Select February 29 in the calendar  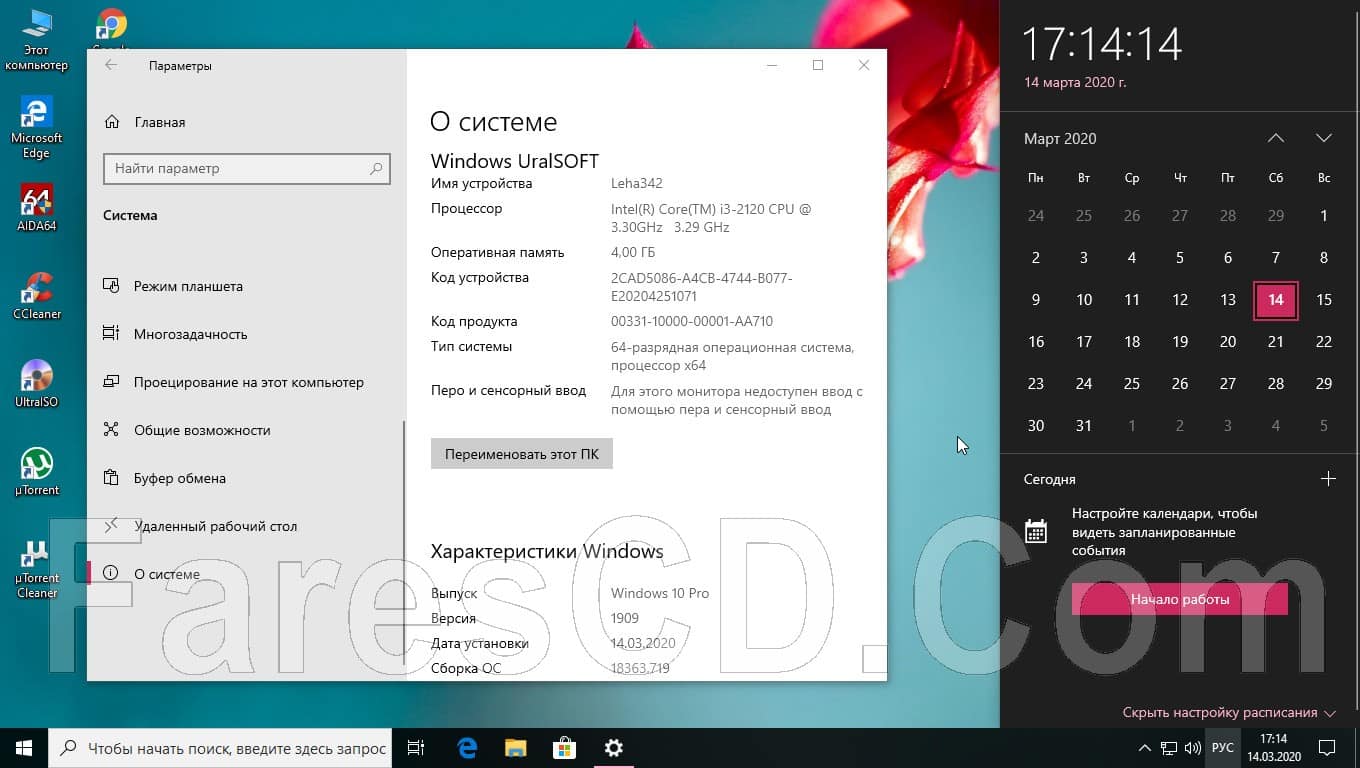point(1276,216)
